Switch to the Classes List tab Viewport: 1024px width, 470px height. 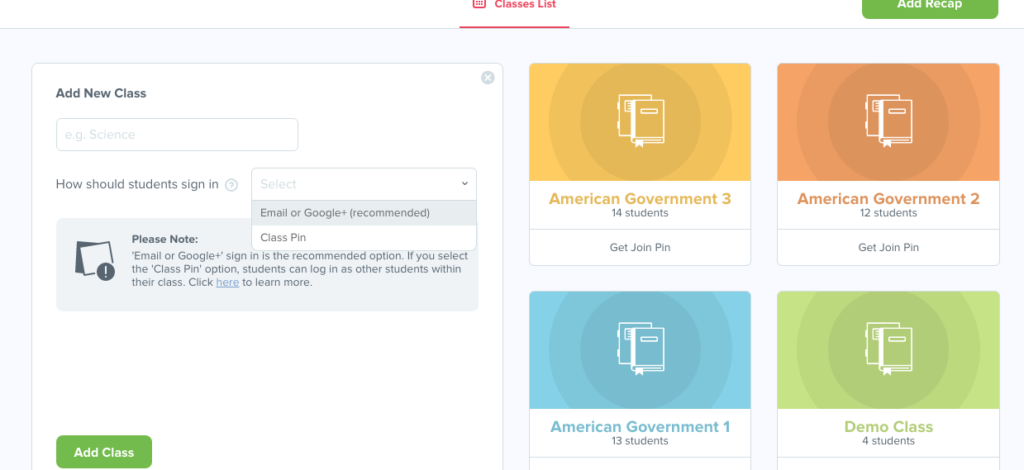click(525, 5)
